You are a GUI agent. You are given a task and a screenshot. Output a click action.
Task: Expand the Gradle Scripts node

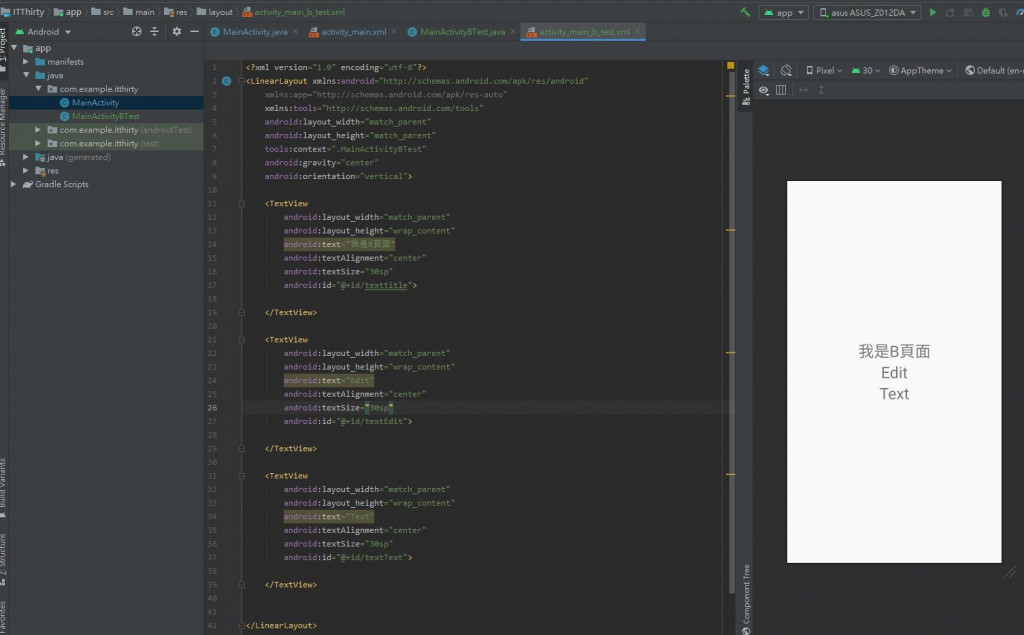click(14, 184)
